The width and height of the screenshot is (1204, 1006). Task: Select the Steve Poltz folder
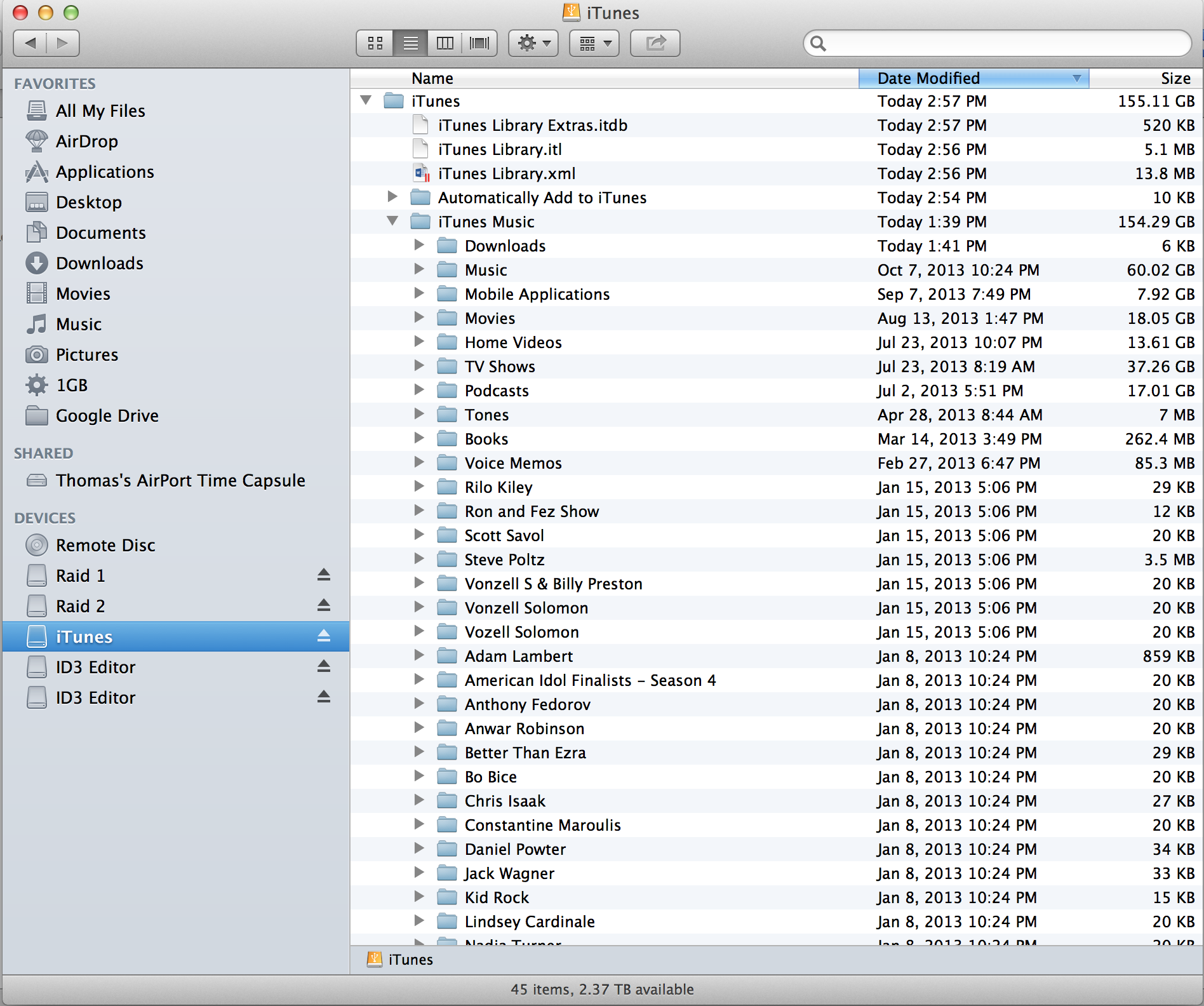point(776,560)
